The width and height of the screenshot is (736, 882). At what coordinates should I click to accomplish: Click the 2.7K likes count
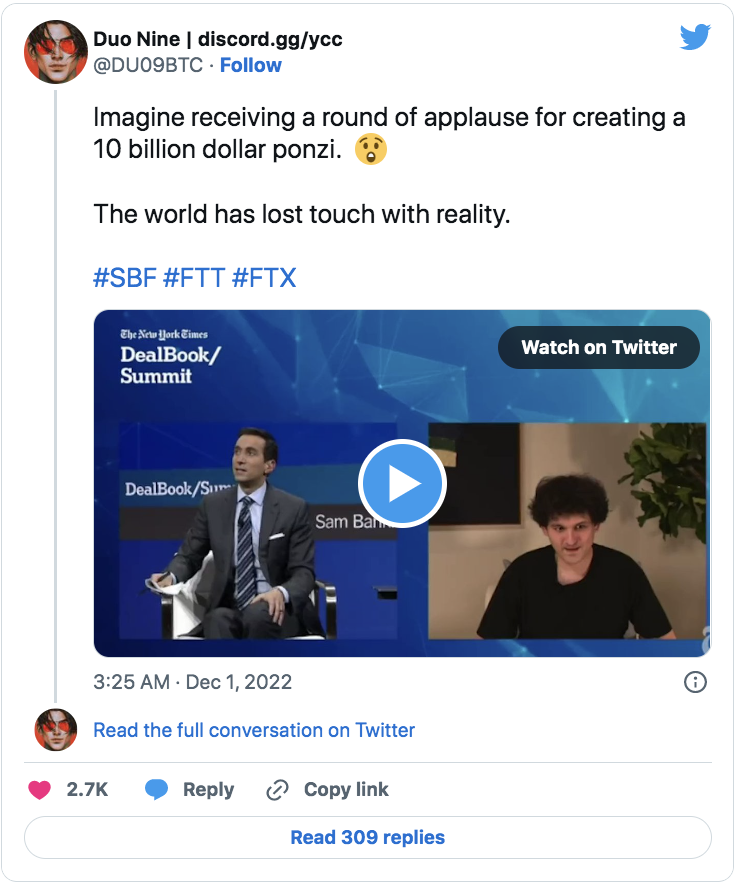click(x=87, y=789)
